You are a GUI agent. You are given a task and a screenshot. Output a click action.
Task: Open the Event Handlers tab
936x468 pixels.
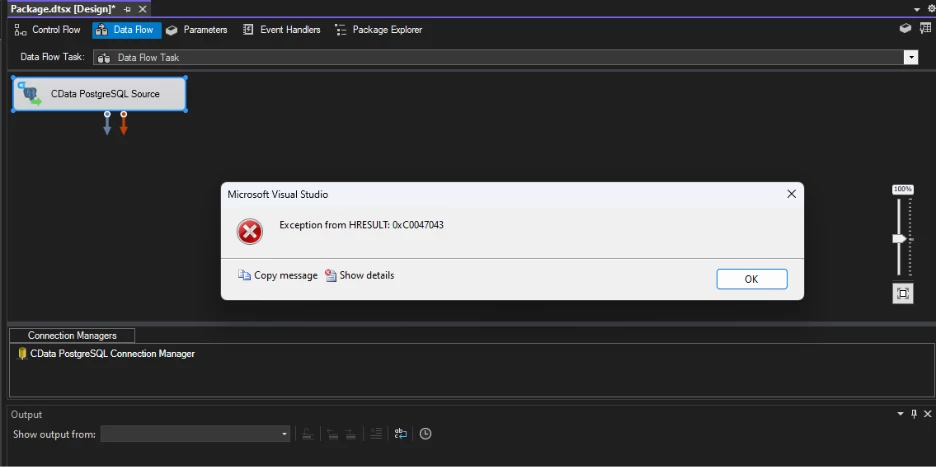pyautogui.click(x=282, y=30)
